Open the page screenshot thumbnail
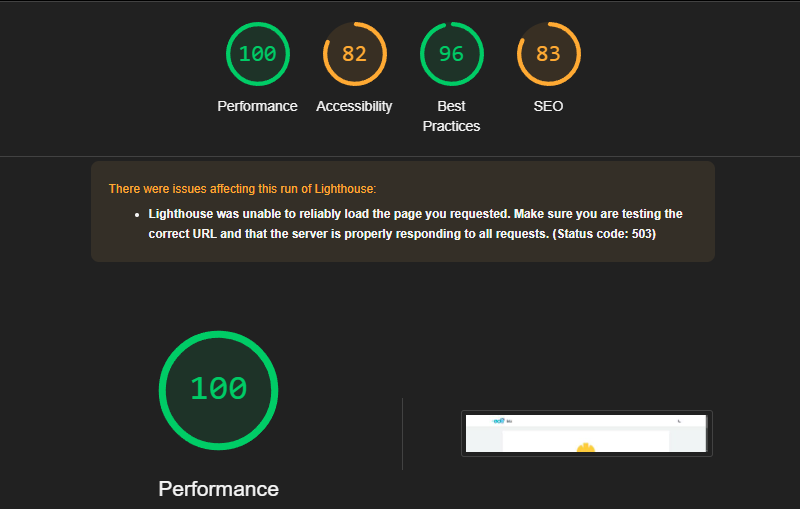Screen dimensions: 800x509 click(x=587, y=434)
